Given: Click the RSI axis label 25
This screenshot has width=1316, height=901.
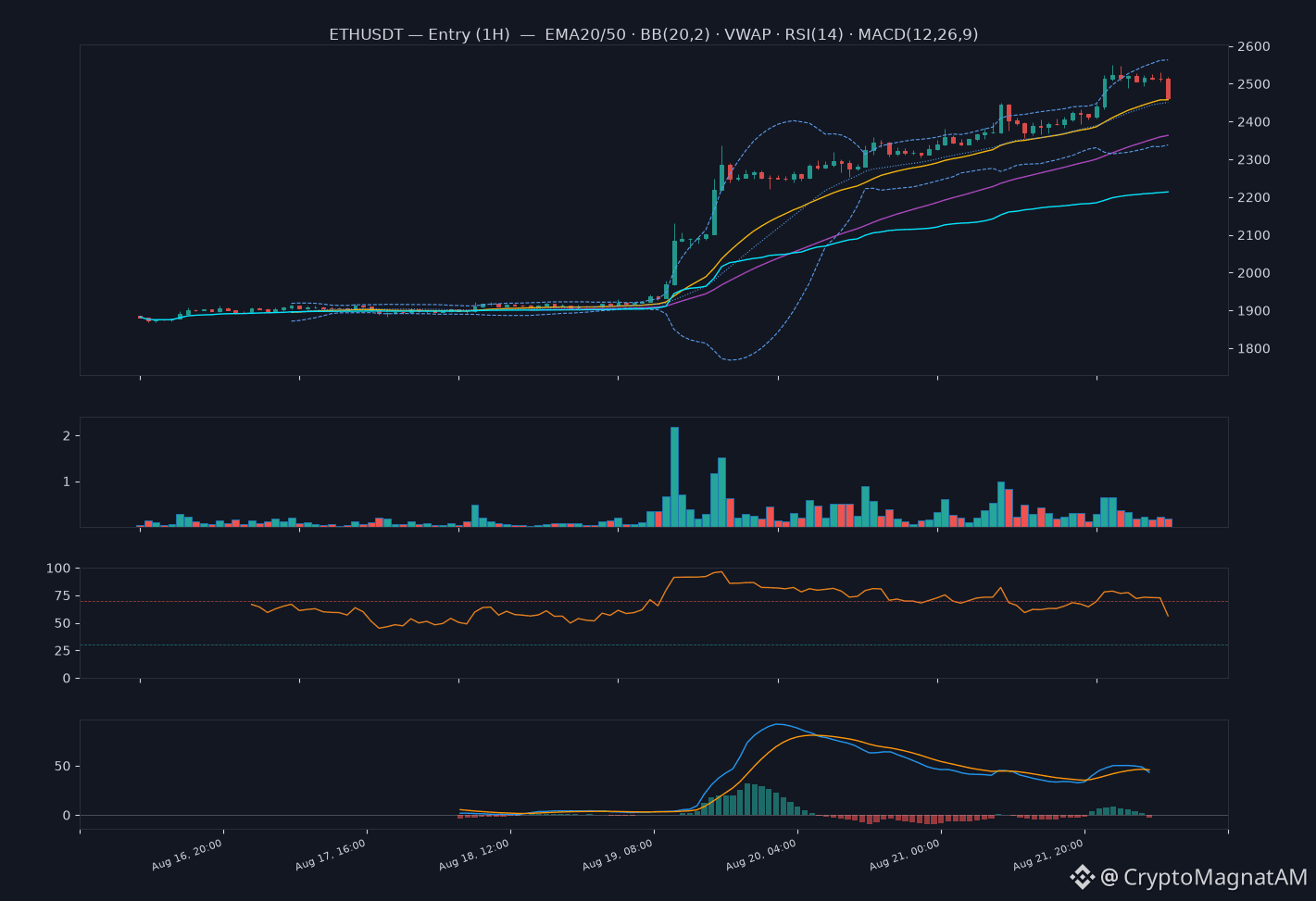Looking at the screenshot, I should tap(62, 651).
